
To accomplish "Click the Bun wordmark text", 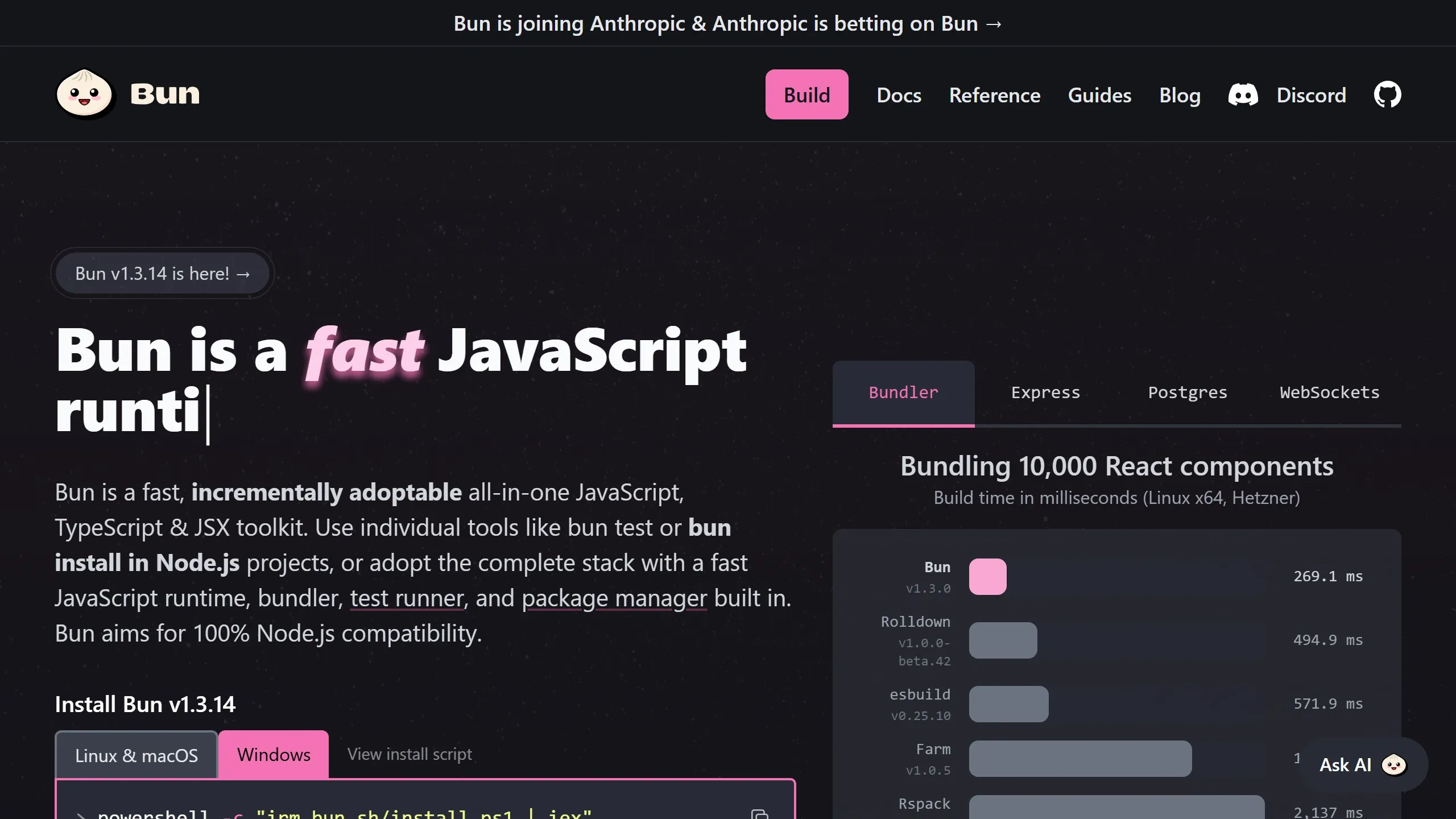I will point(165,94).
